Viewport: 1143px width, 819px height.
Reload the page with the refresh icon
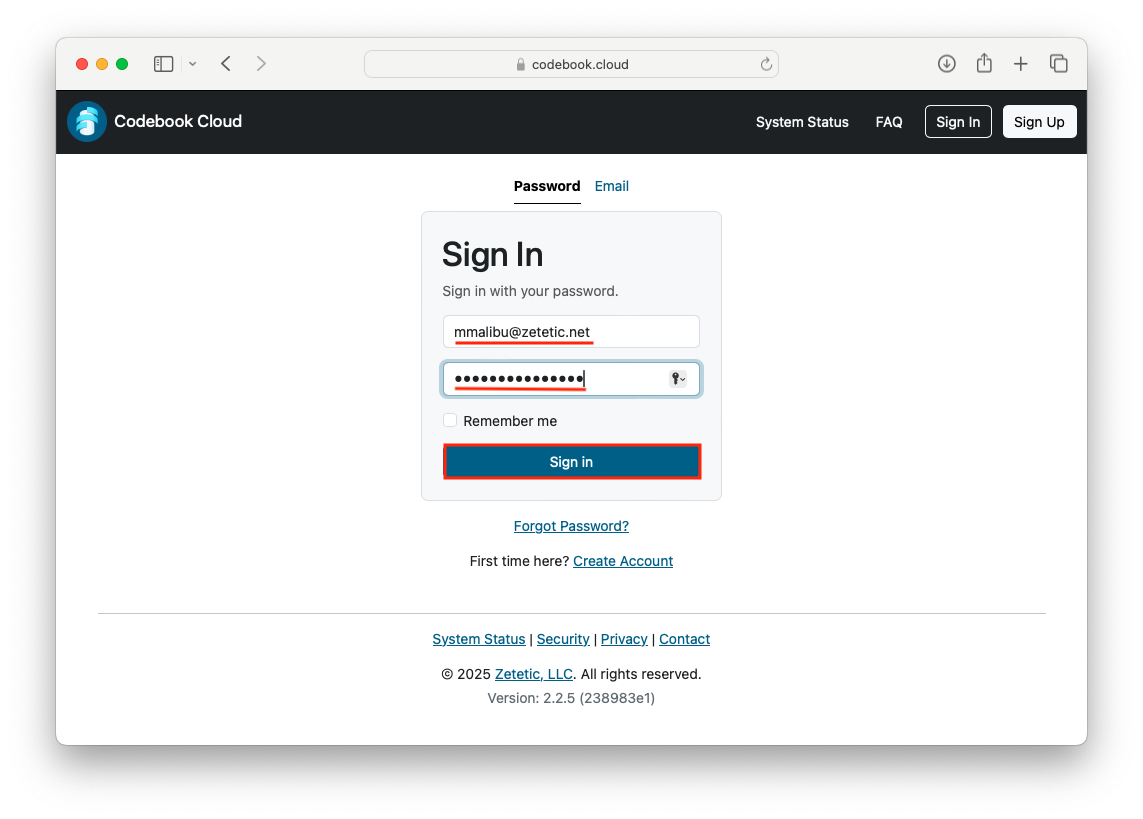point(766,63)
